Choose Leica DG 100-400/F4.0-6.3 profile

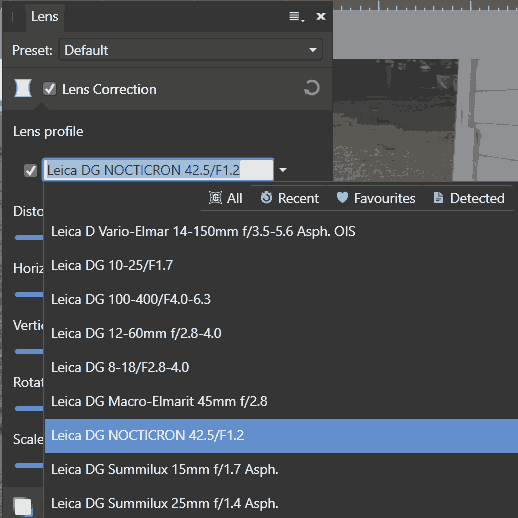coord(281,299)
